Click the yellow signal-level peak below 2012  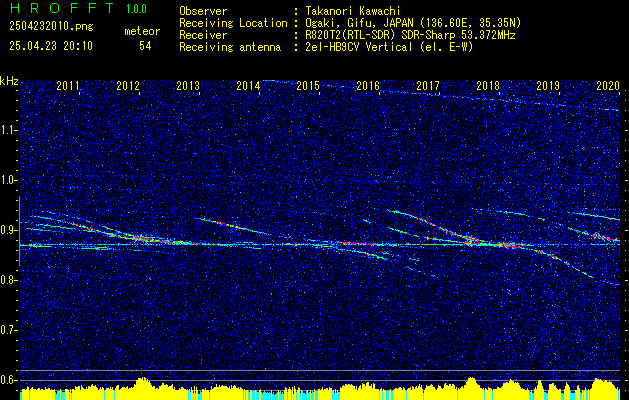tap(142, 382)
